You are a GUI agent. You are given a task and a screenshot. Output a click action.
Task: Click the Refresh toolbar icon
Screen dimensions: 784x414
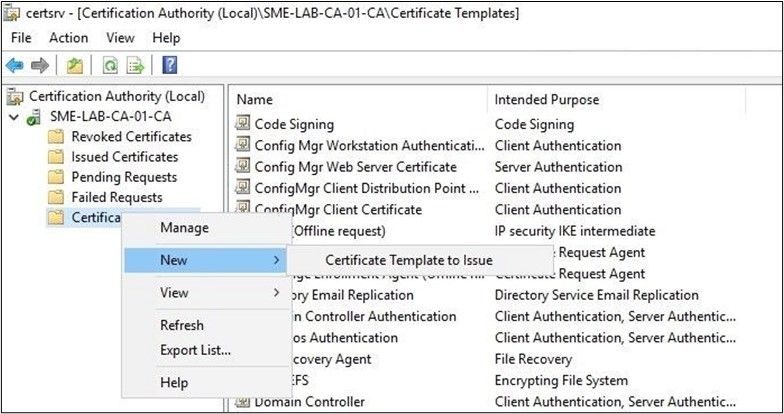(110, 66)
